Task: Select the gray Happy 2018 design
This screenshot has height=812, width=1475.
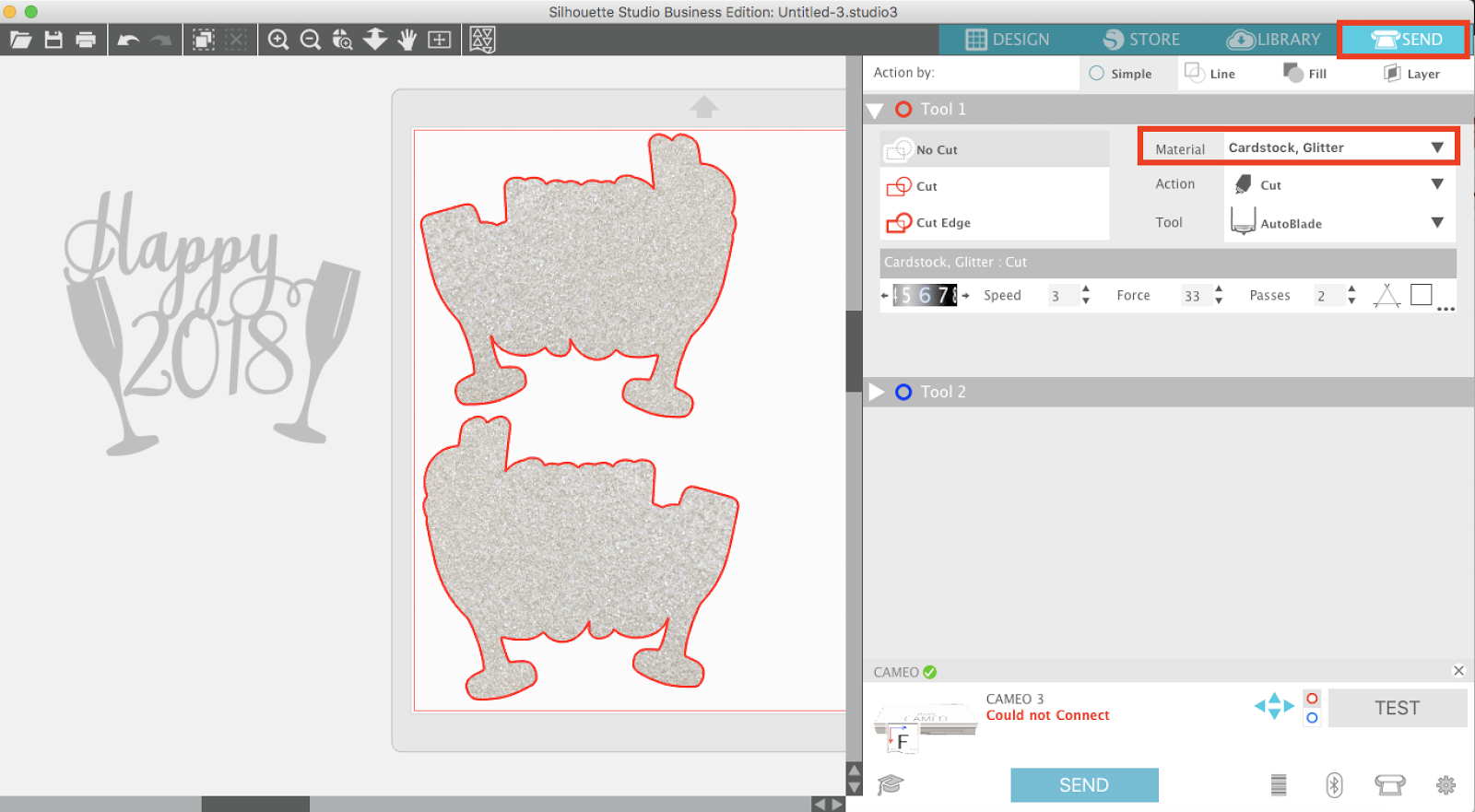Action: click(212, 323)
